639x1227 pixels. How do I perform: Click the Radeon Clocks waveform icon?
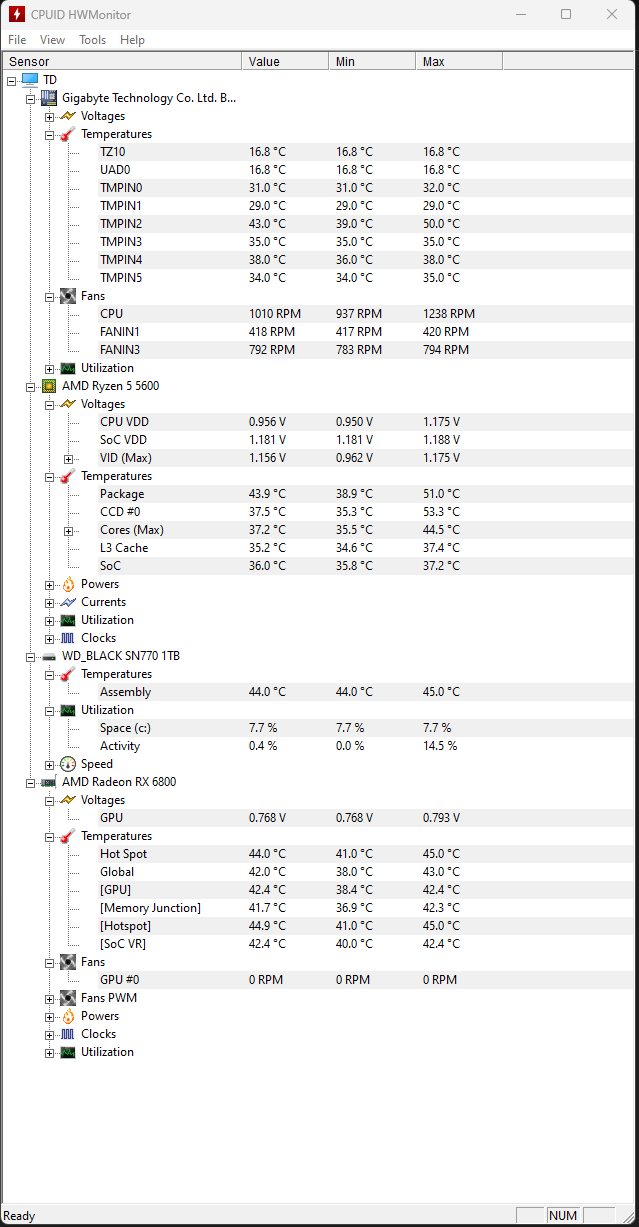point(67,1034)
